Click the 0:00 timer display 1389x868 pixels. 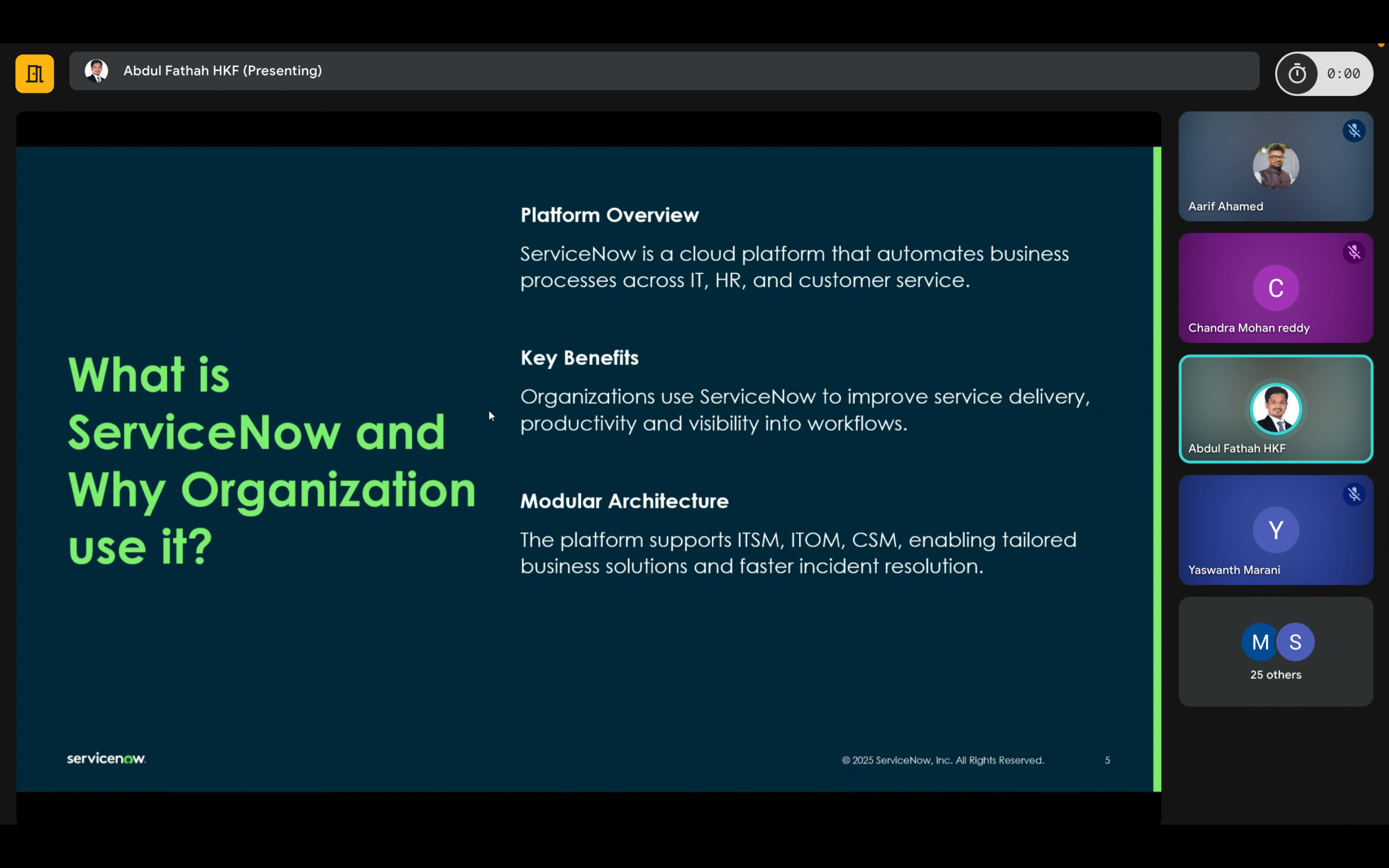[1343, 73]
